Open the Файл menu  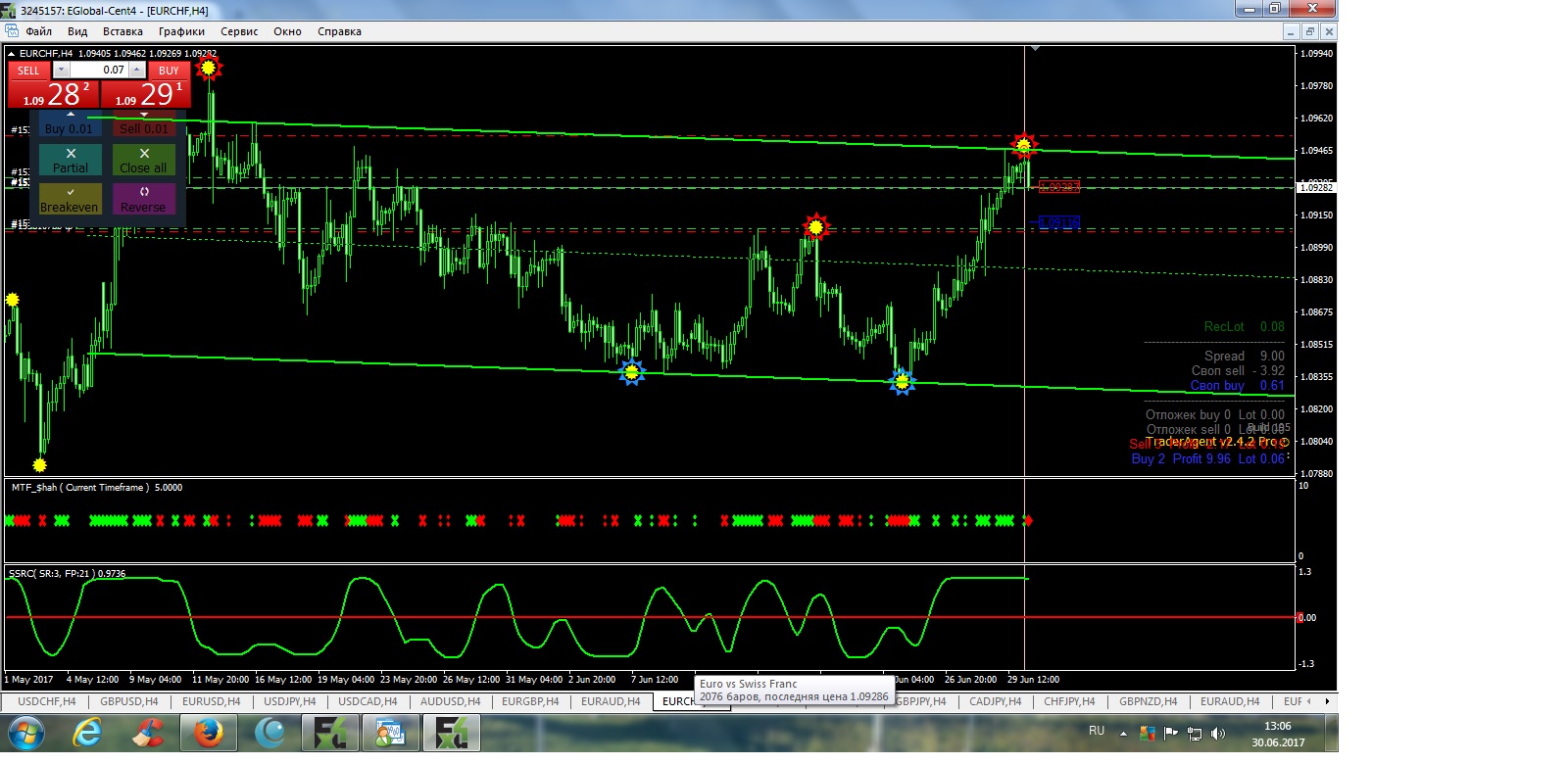click(38, 31)
